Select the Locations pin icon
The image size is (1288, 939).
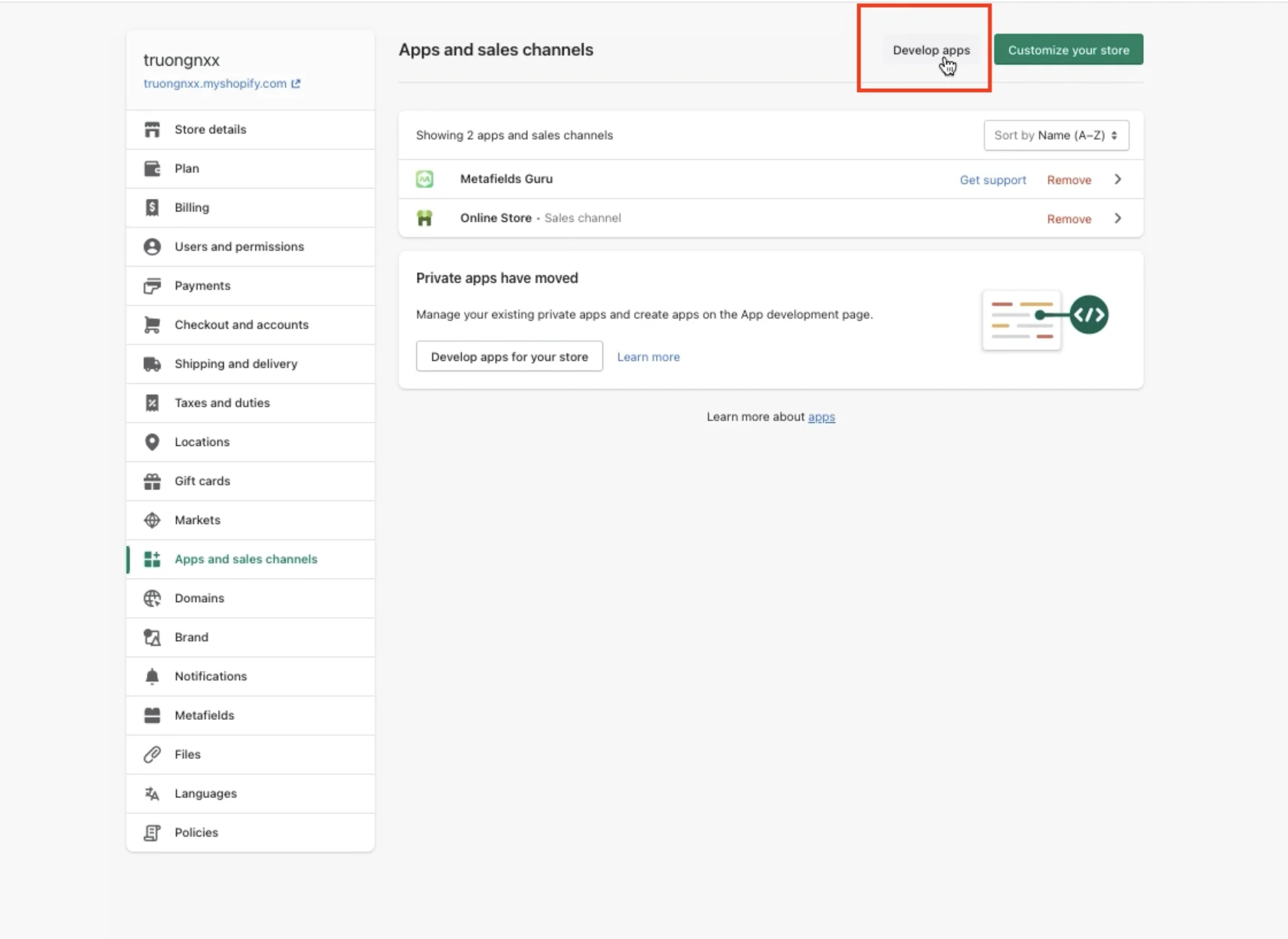tap(152, 442)
